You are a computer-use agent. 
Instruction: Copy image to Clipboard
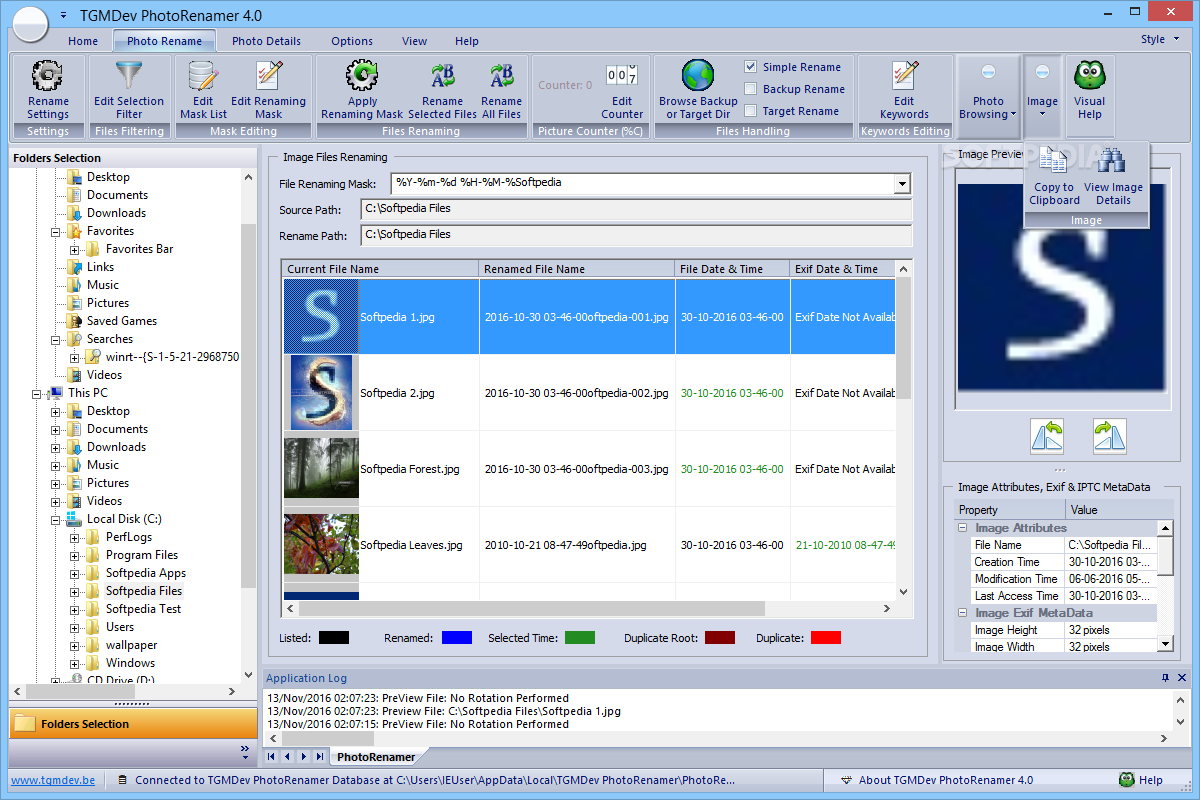tap(1054, 176)
